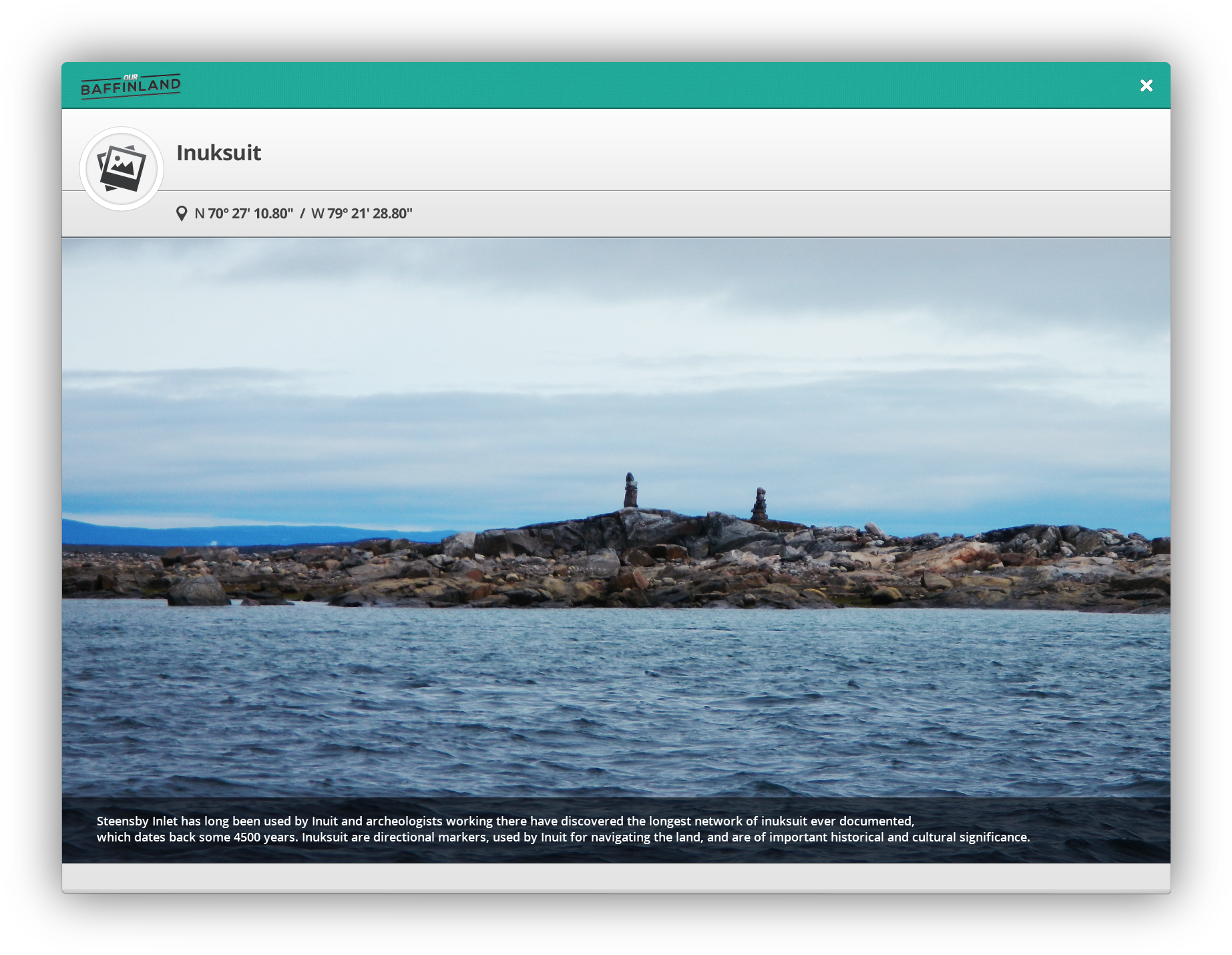Click the slash separator between the coordinates

pyautogui.click(x=302, y=214)
